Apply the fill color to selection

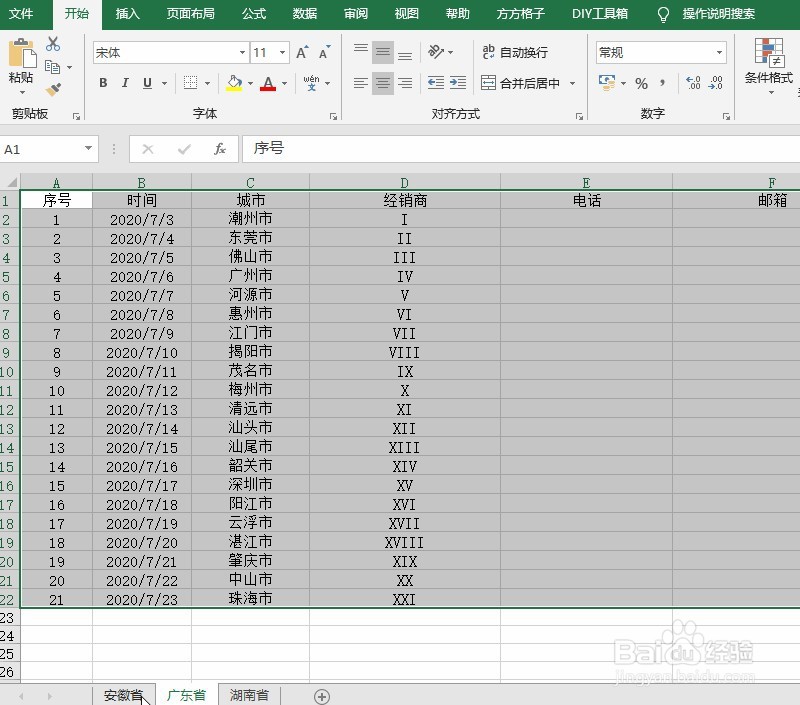[233, 83]
